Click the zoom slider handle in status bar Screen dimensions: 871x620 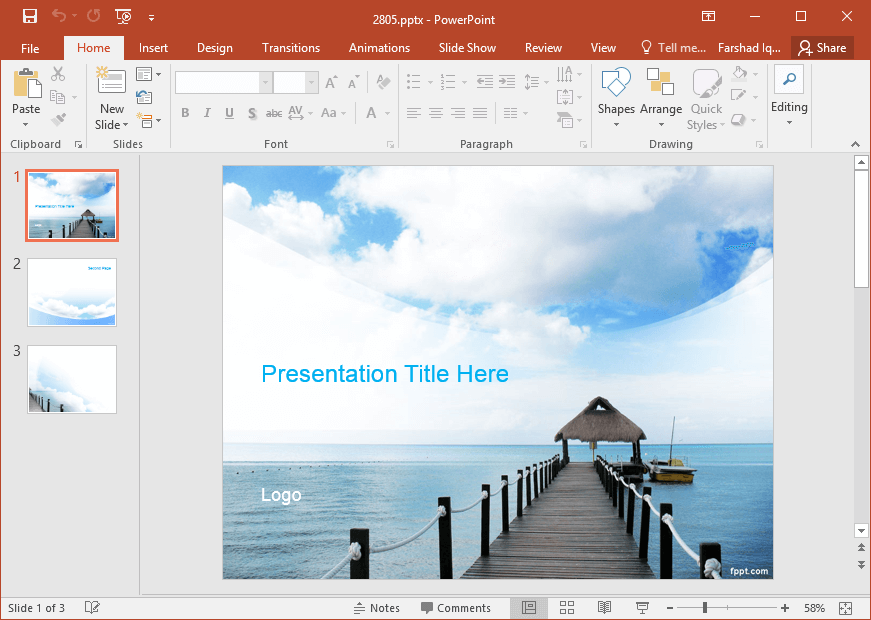coord(705,608)
